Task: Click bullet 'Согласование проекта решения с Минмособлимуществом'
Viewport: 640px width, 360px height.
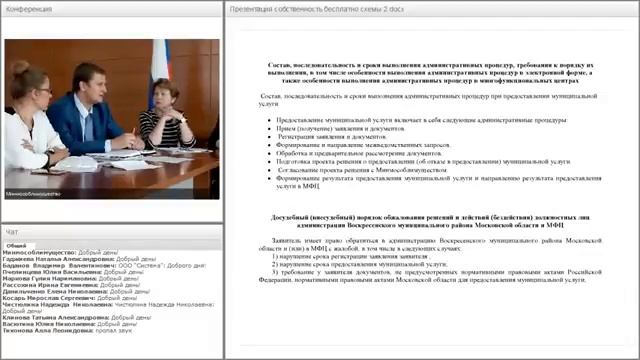Action: pyautogui.click(x=362, y=170)
